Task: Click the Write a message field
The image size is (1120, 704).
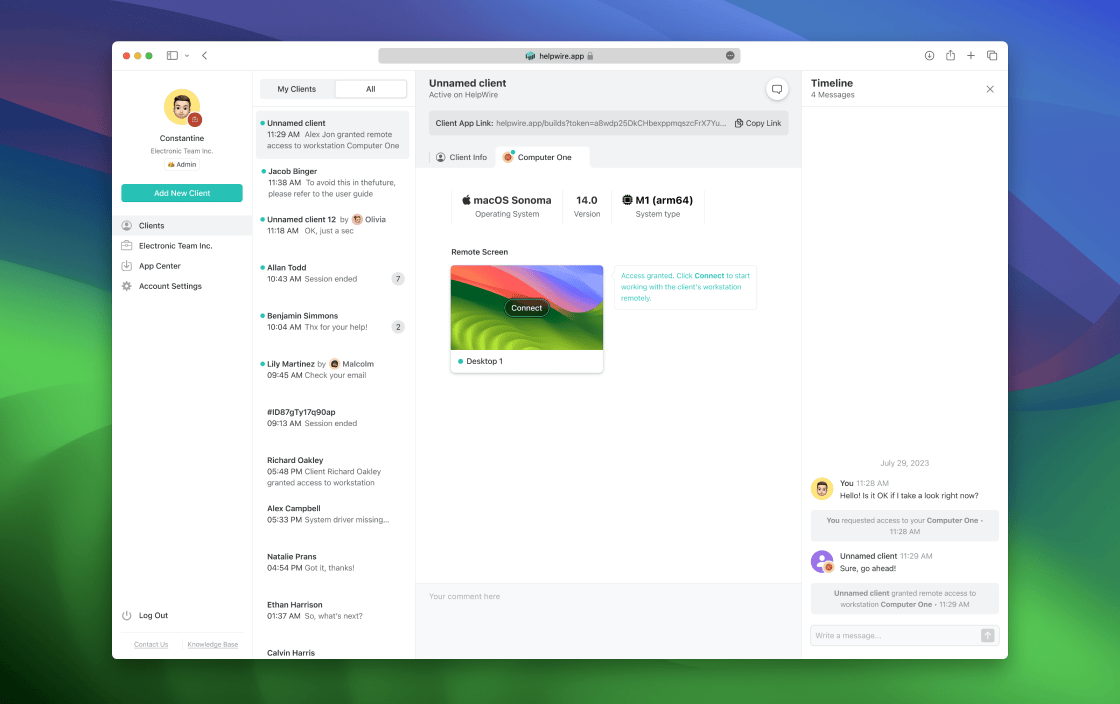Action: 894,635
